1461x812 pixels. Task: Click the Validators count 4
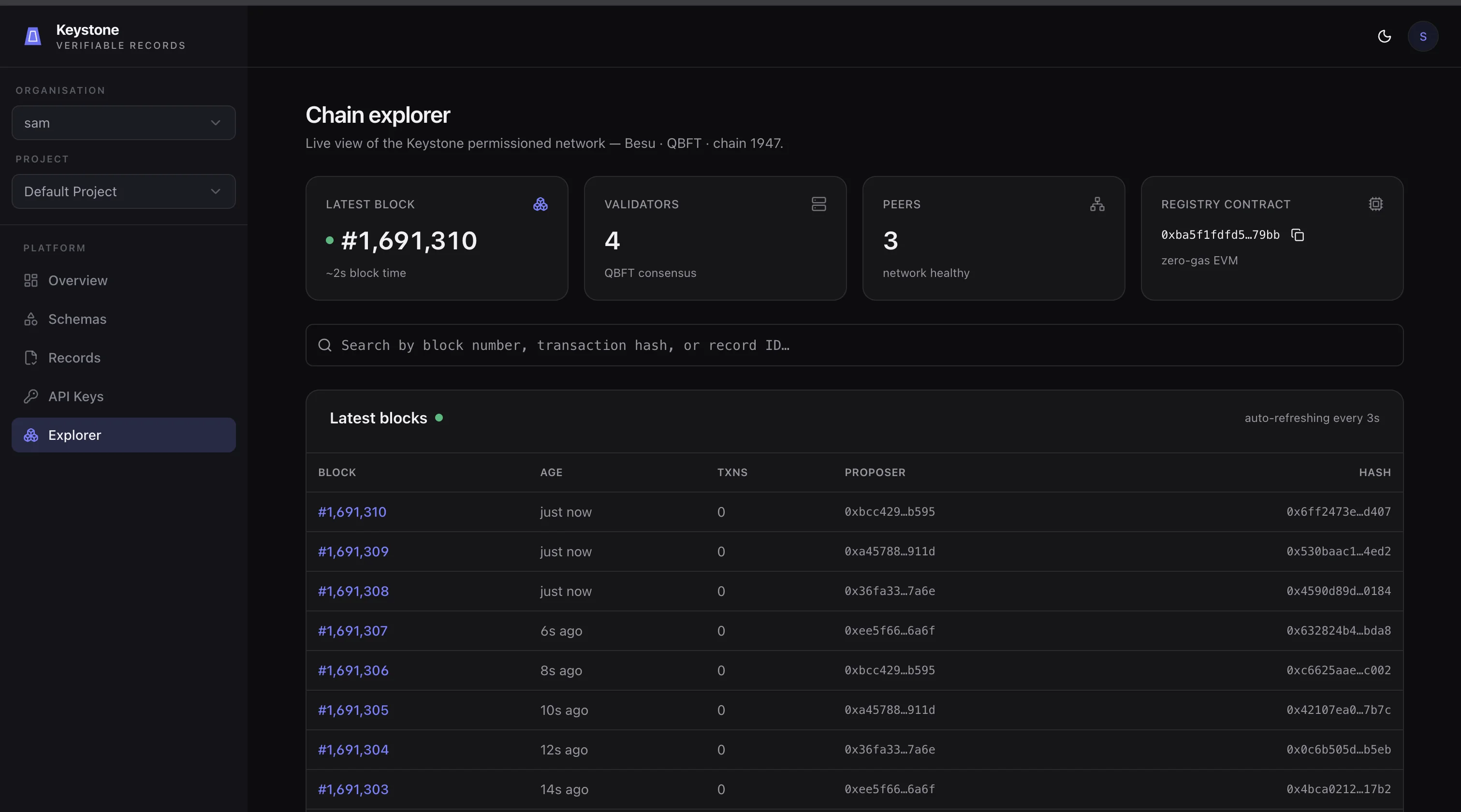coord(612,241)
